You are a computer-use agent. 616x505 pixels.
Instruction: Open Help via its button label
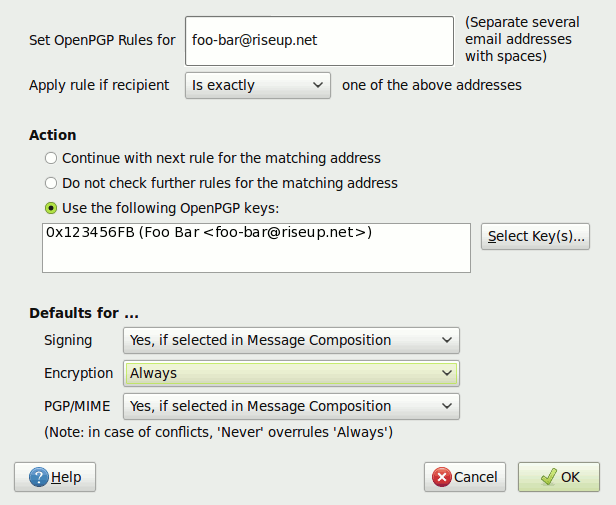[x=66, y=477]
